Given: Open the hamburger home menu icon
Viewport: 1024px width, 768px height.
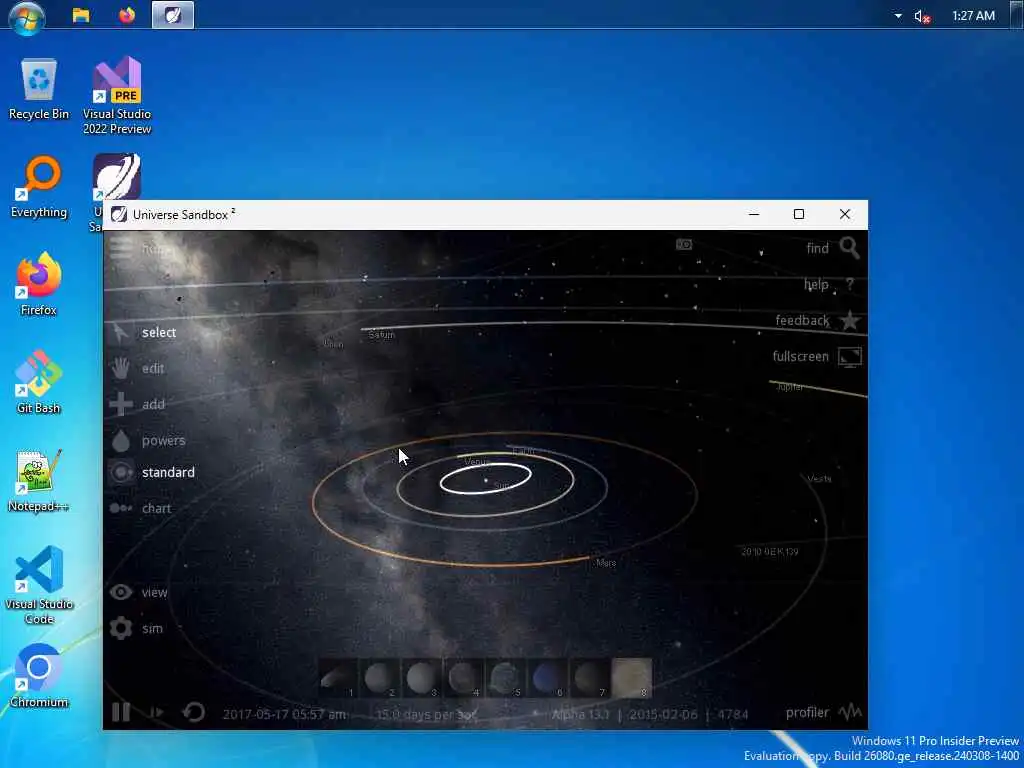Looking at the screenshot, I should pos(121,248).
